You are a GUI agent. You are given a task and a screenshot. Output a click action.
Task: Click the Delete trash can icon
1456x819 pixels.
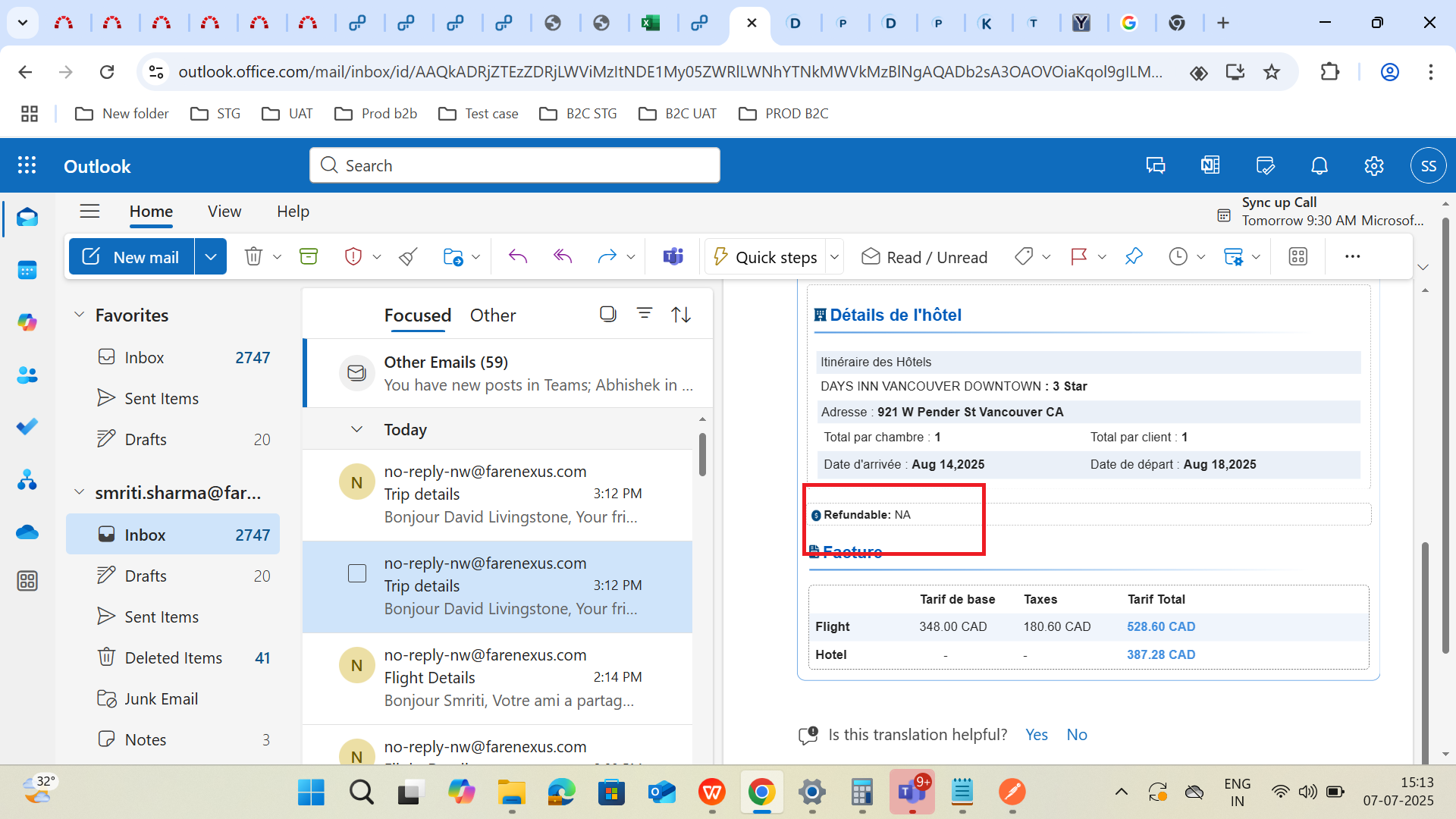[253, 257]
